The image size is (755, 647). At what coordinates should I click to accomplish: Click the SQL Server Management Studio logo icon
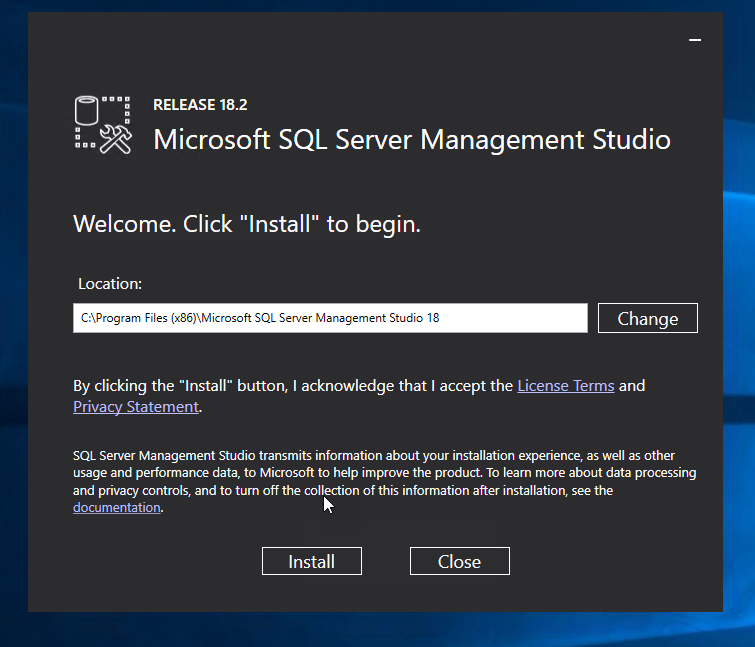pyautogui.click(x=103, y=125)
